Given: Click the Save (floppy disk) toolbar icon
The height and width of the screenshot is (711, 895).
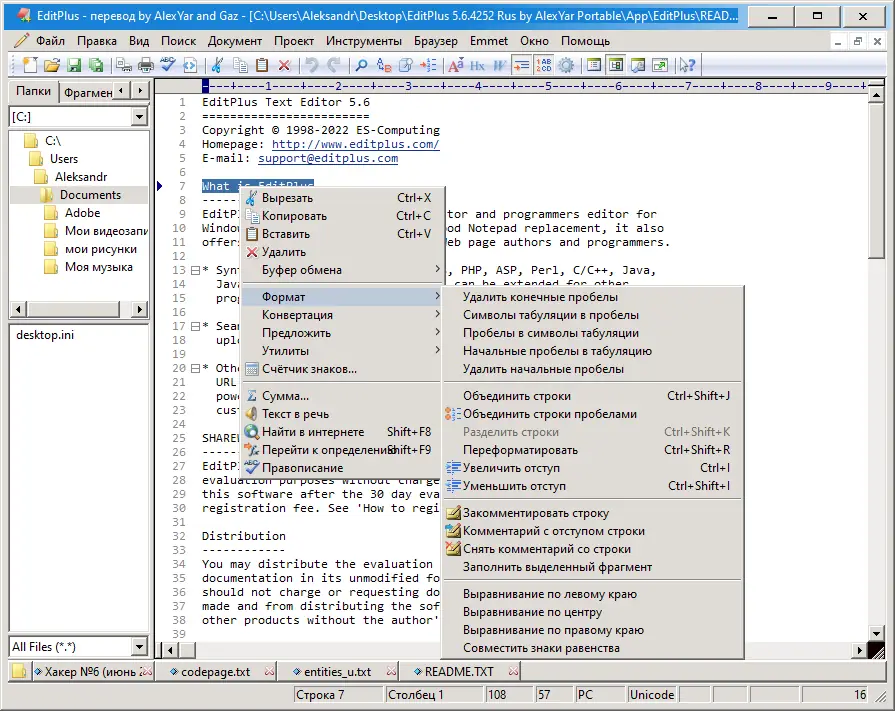Looking at the screenshot, I should [74, 65].
